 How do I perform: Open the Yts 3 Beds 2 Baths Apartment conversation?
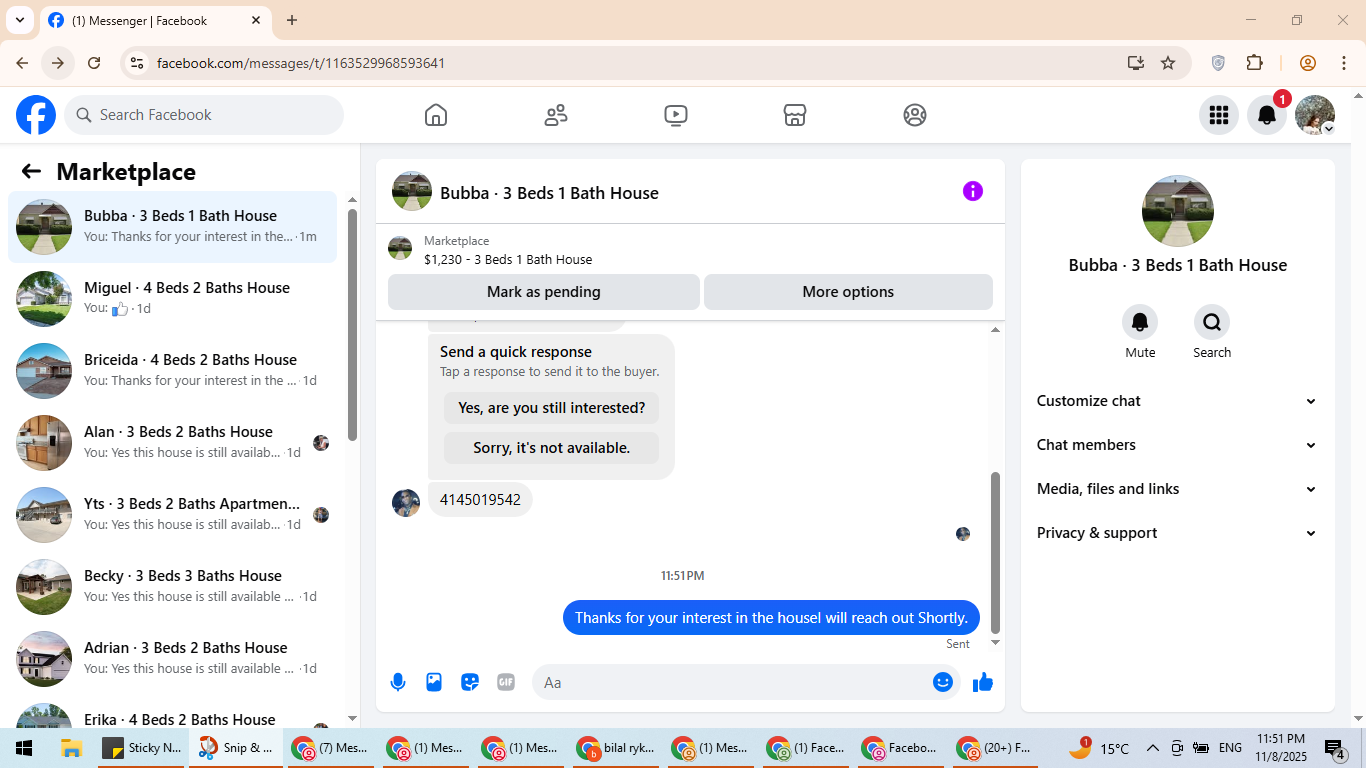(172, 515)
